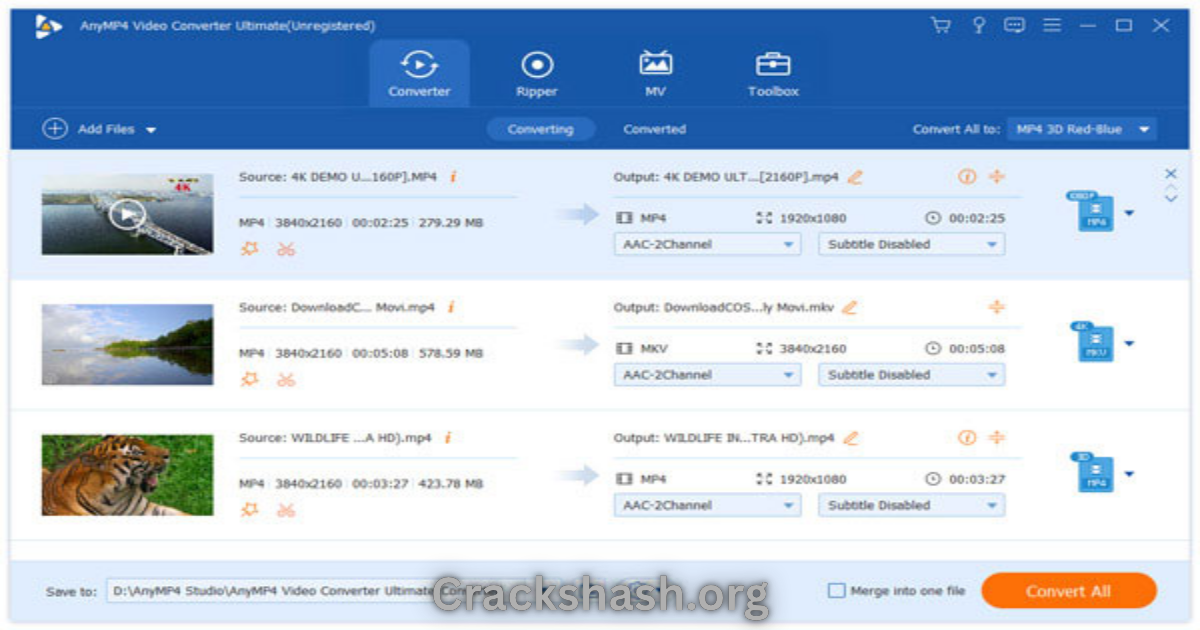Open edit effects star for WILDLIFE file
This screenshot has height=630, width=1200.
click(x=250, y=510)
